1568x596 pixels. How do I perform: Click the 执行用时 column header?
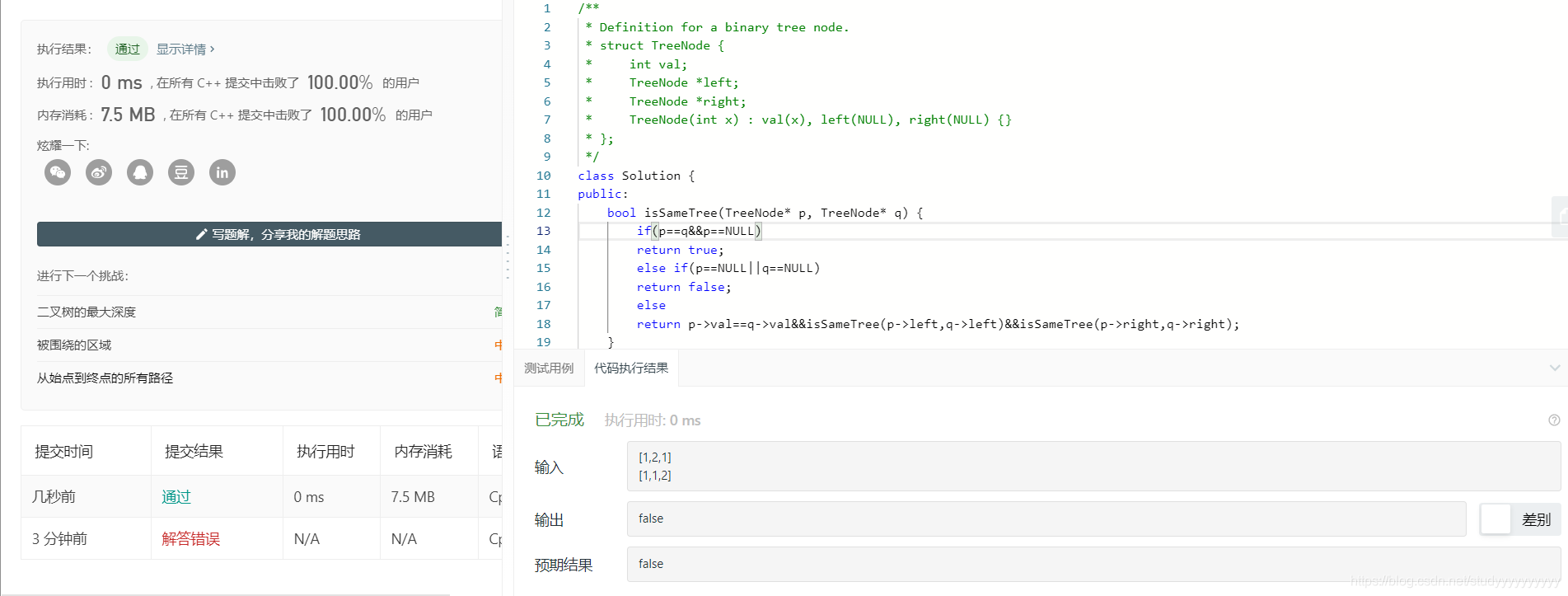click(325, 452)
